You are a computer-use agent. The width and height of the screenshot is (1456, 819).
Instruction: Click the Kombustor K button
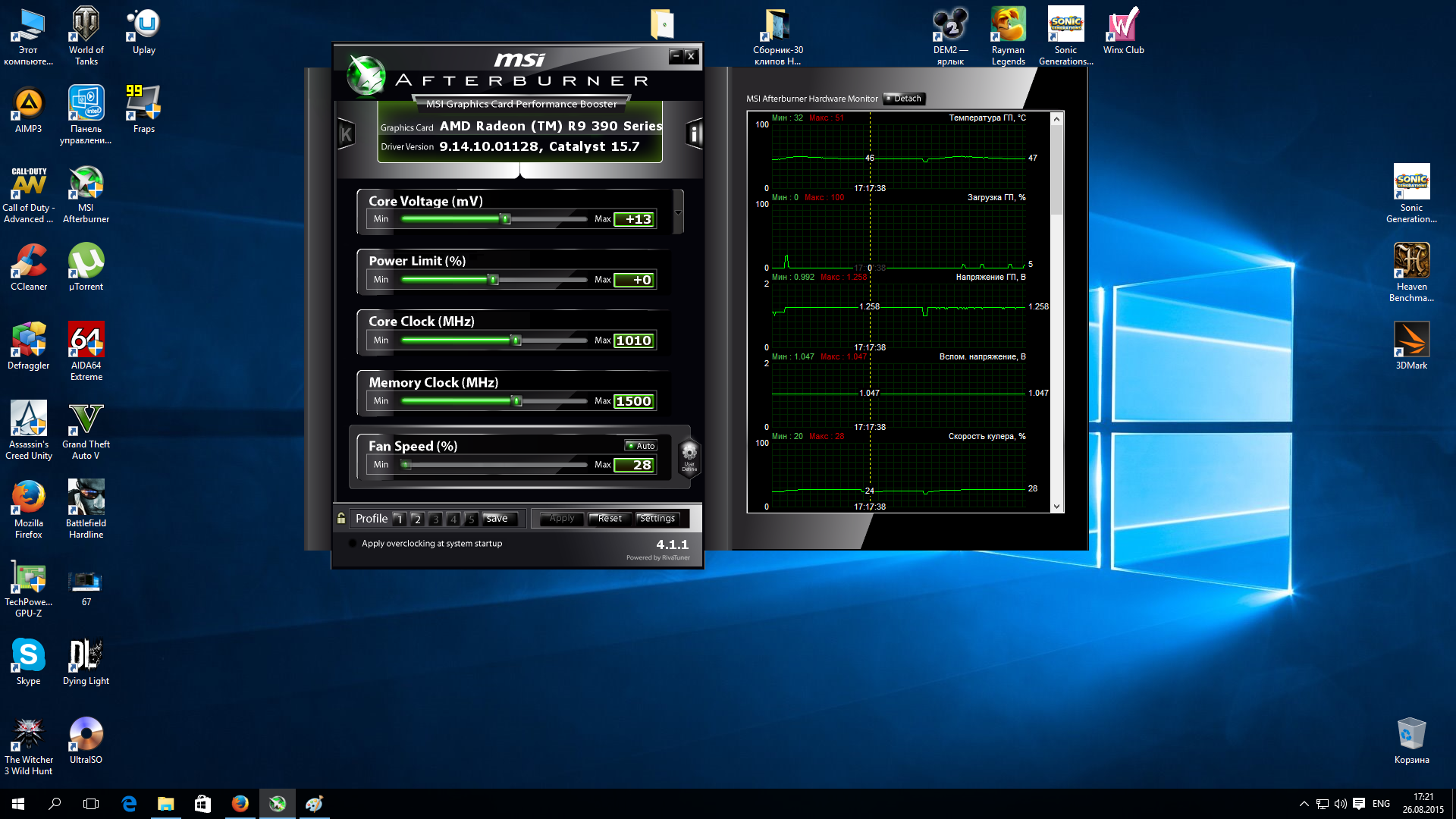346,135
